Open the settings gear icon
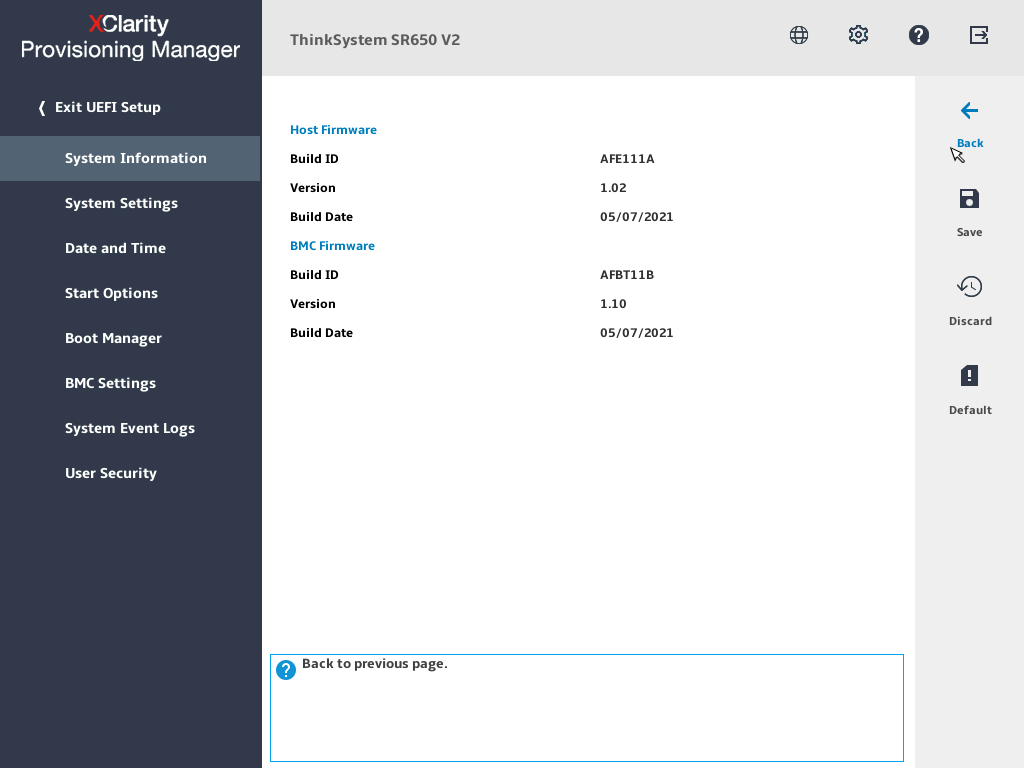The height and width of the screenshot is (768, 1024). [858, 35]
